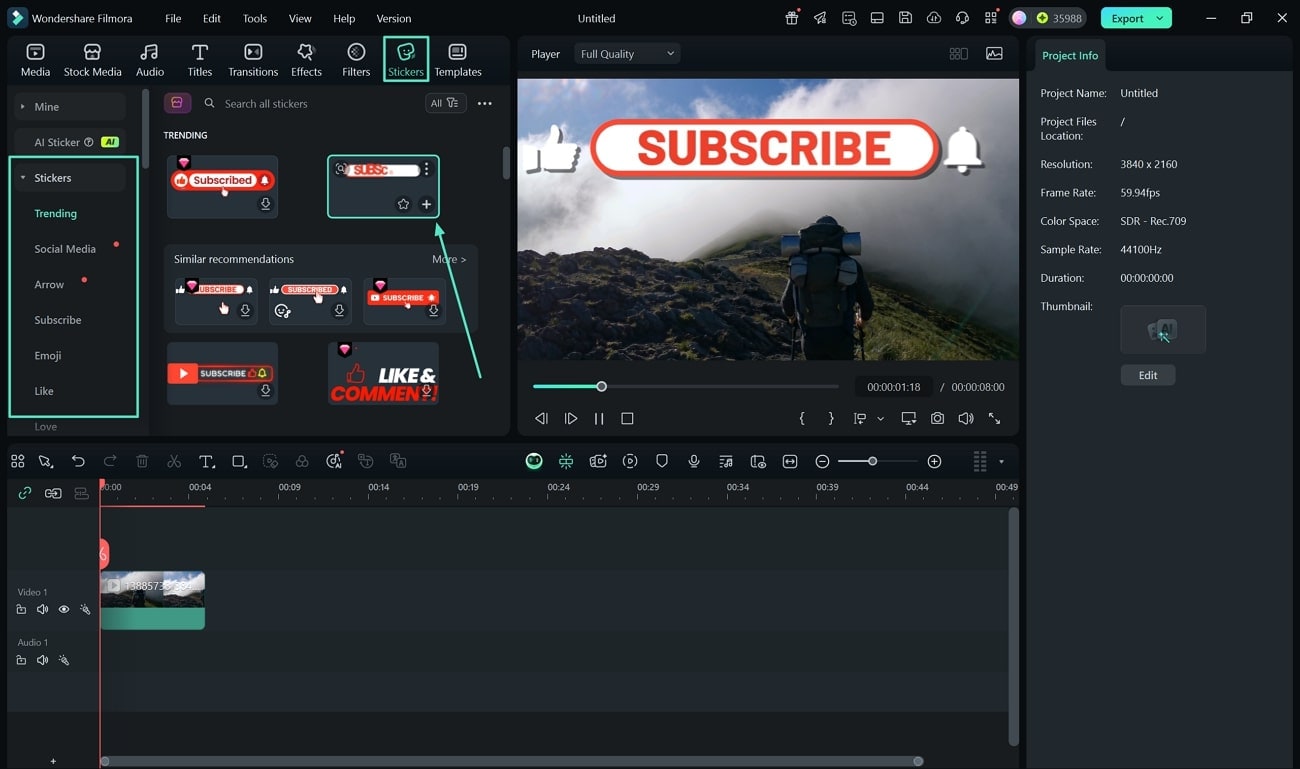1300x769 pixels.
Task: Click the More link in Similar recommendations
Action: 449,259
